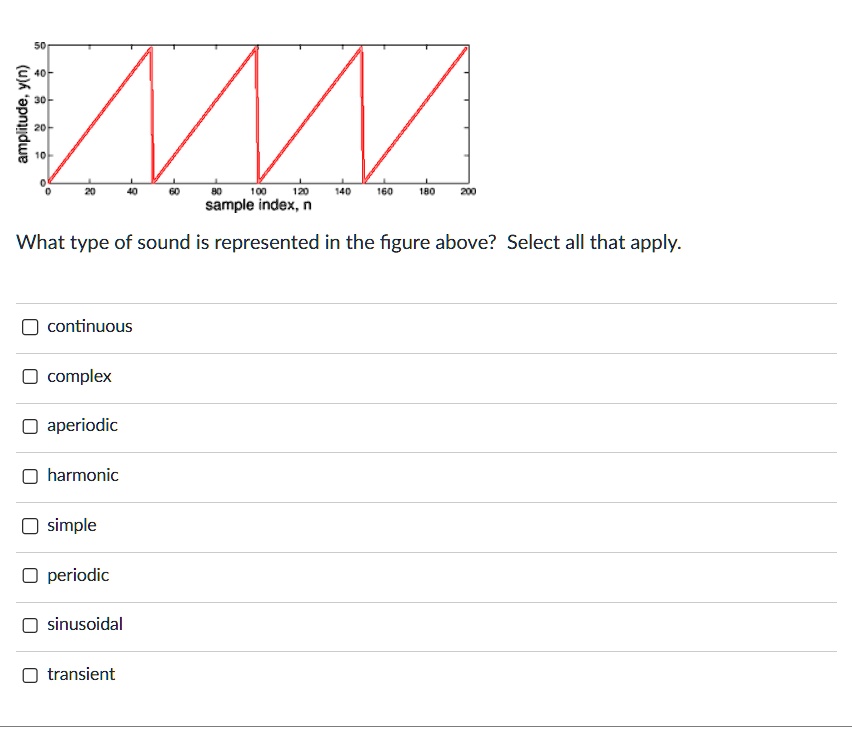The image size is (852, 732).
Task: Click the 'periodic' option label
Action: tap(78, 575)
